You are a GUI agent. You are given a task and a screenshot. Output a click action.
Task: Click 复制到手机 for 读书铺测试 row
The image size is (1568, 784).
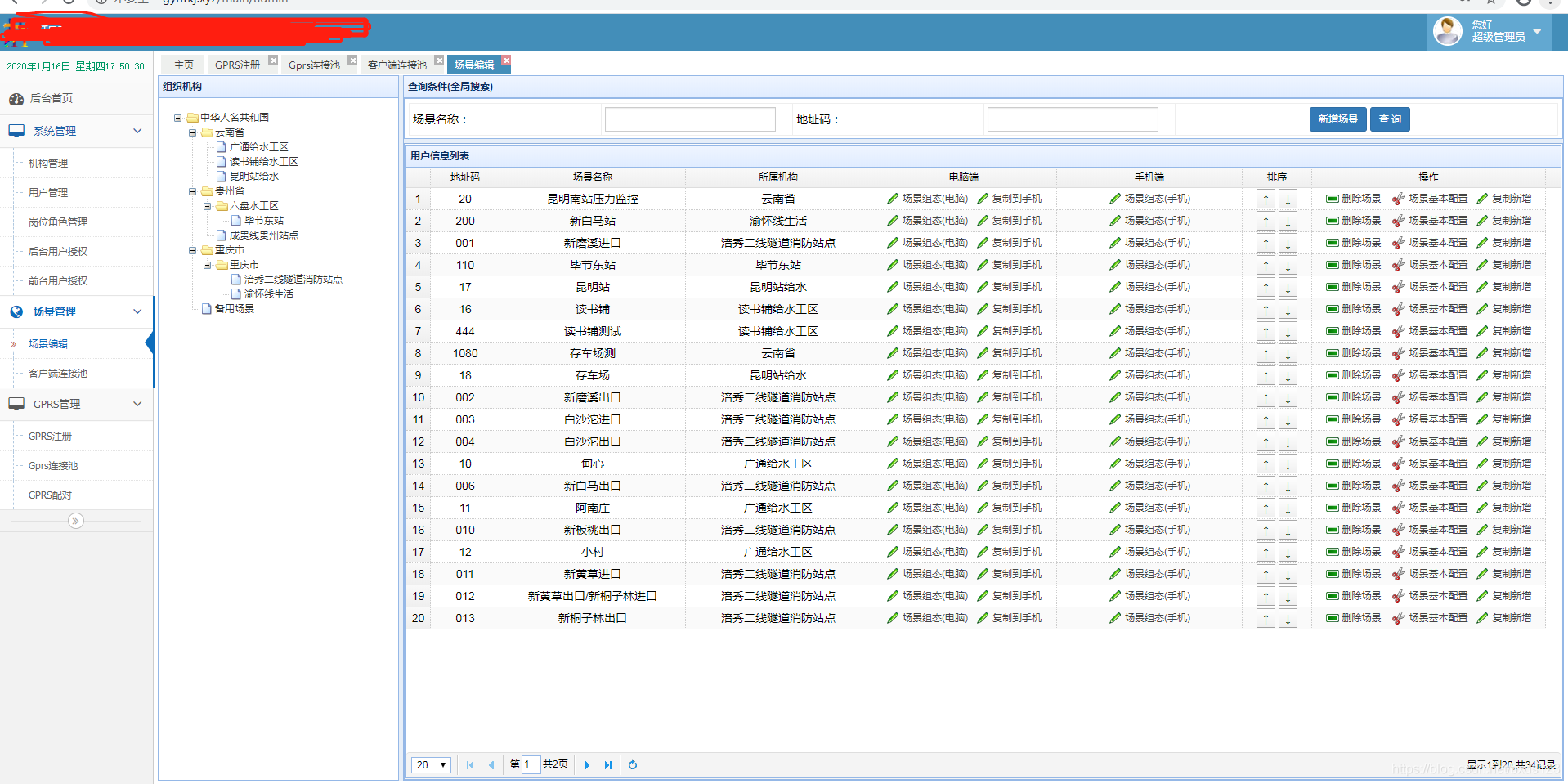1010,331
